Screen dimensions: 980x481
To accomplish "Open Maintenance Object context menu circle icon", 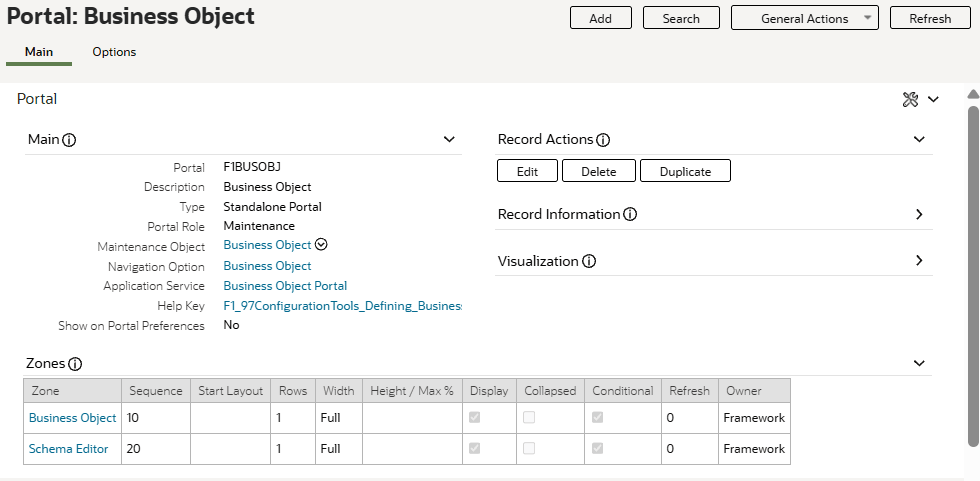I will click(321, 244).
